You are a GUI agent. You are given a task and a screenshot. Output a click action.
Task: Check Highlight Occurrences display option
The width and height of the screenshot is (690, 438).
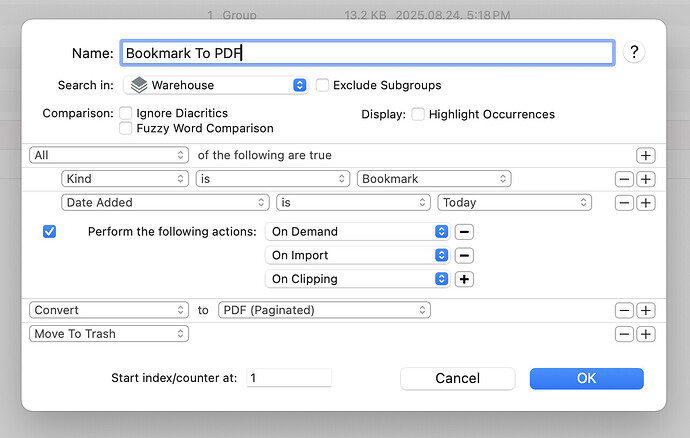click(418, 114)
